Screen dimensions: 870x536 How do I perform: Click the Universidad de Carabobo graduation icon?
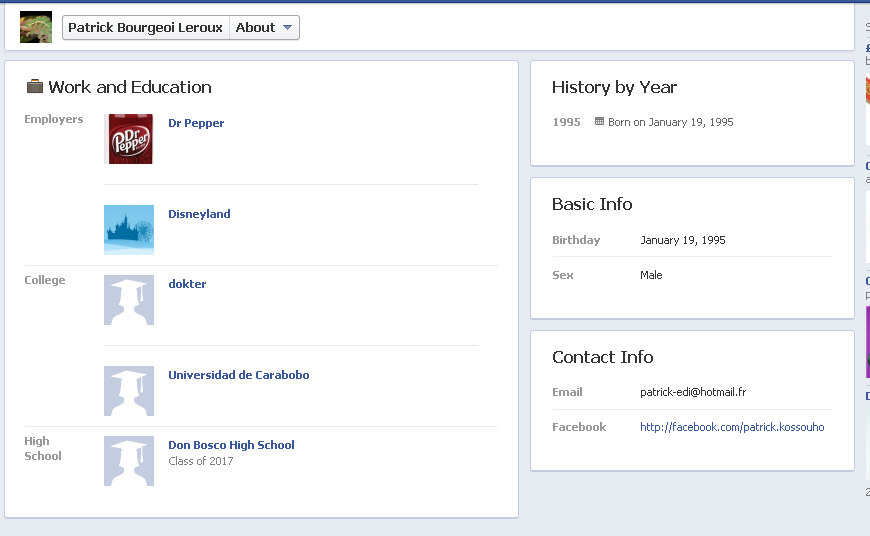129,391
